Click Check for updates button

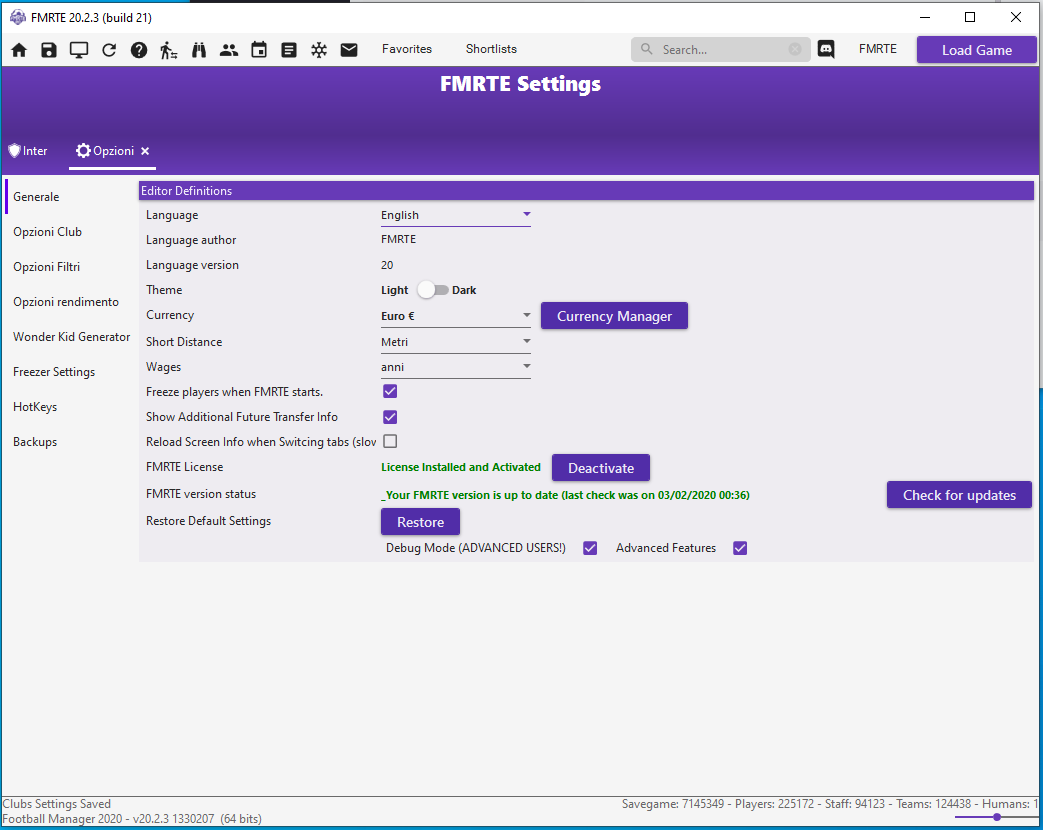coord(959,495)
